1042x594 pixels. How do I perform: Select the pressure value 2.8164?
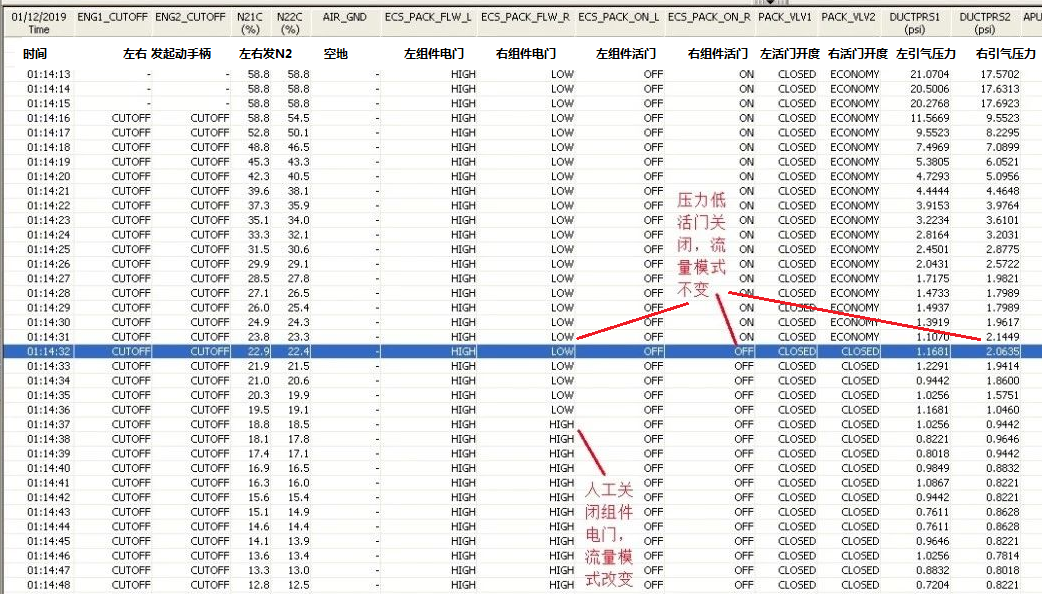click(x=932, y=235)
